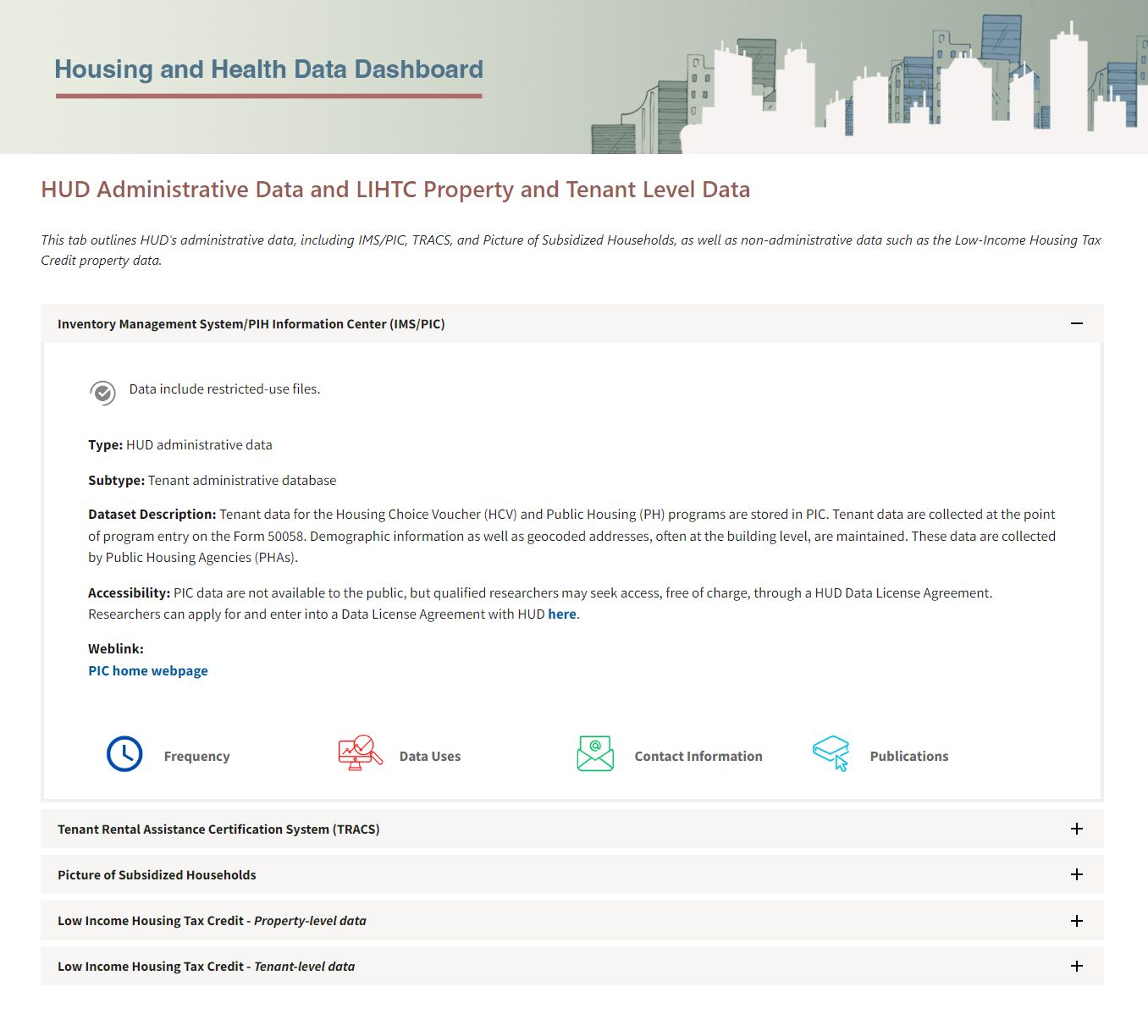The image size is (1148, 1036).
Task: Open Tenant Rental Assistance Certification System header
Action: coord(572,829)
